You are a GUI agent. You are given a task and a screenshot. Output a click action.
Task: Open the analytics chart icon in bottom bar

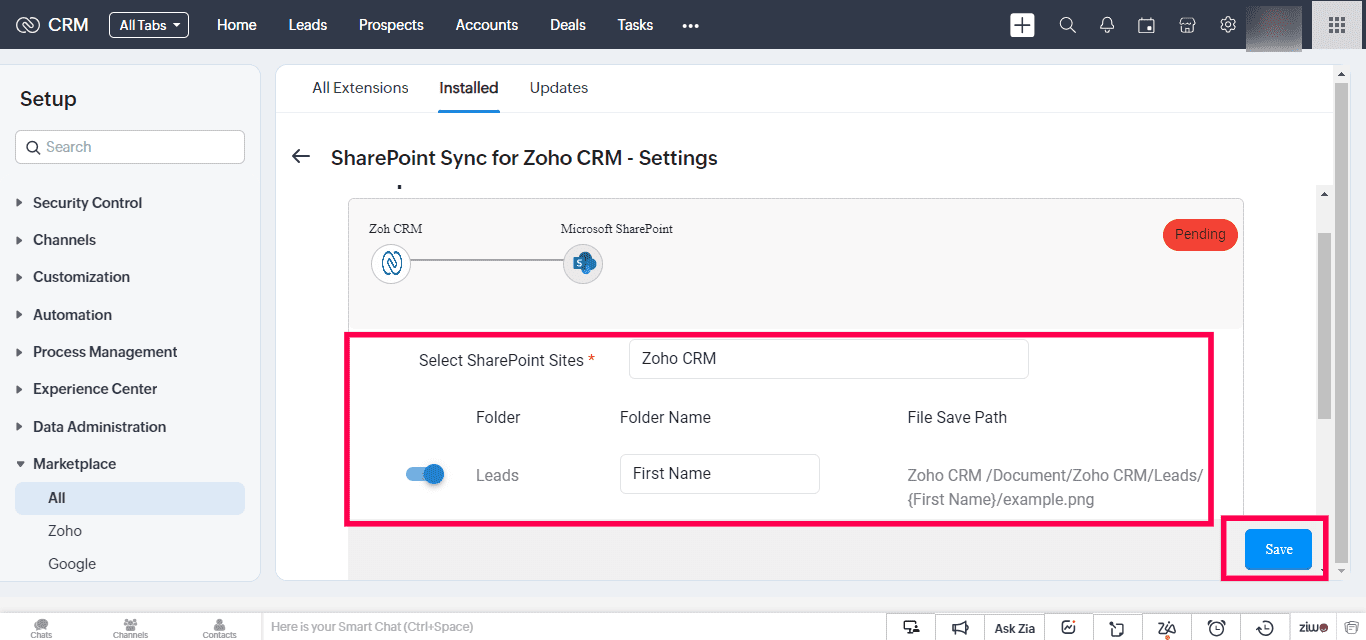point(1069,627)
